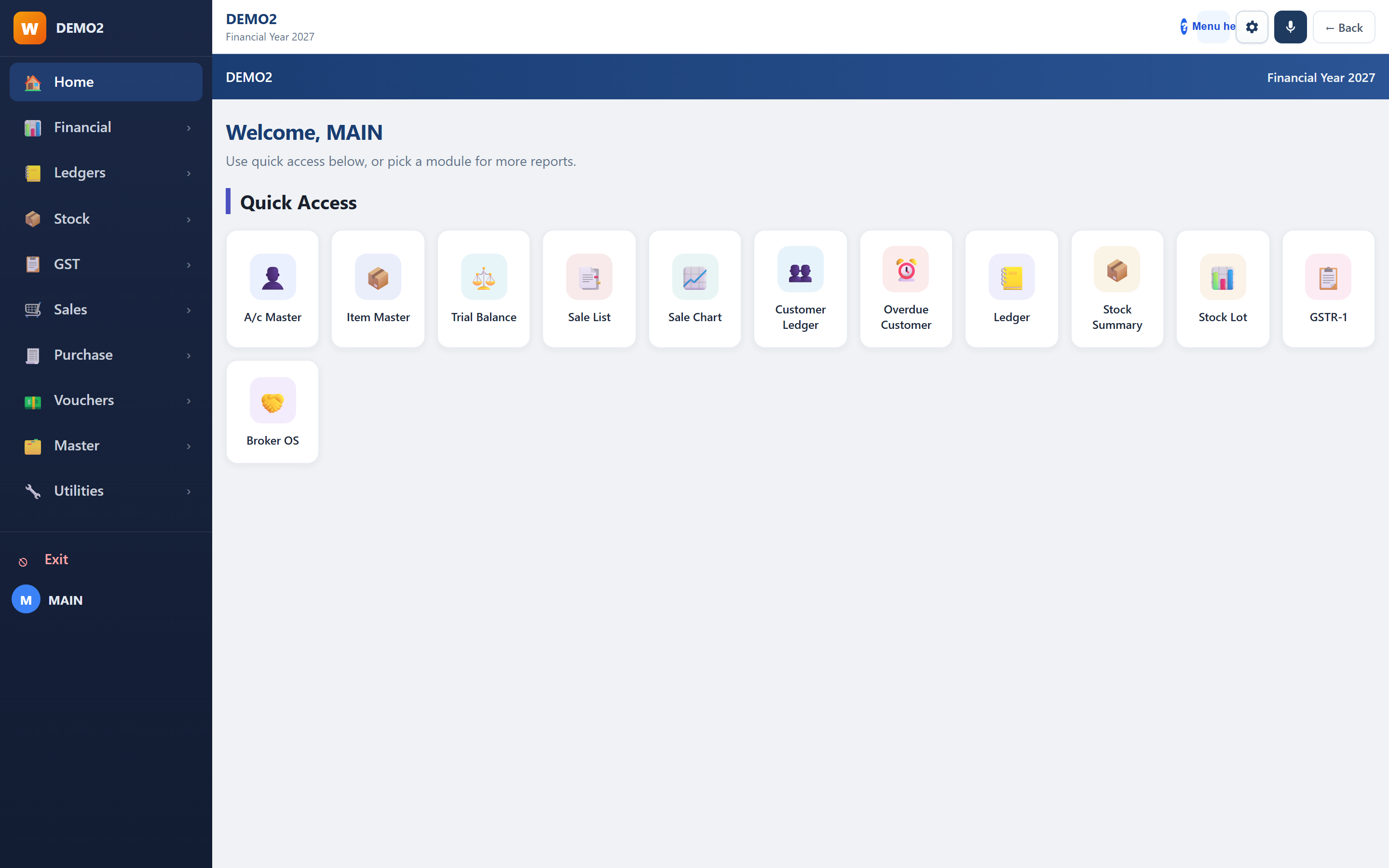Viewport: 1389px width, 868px height.
Task: Activate the microphone voice button
Action: click(1290, 27)
